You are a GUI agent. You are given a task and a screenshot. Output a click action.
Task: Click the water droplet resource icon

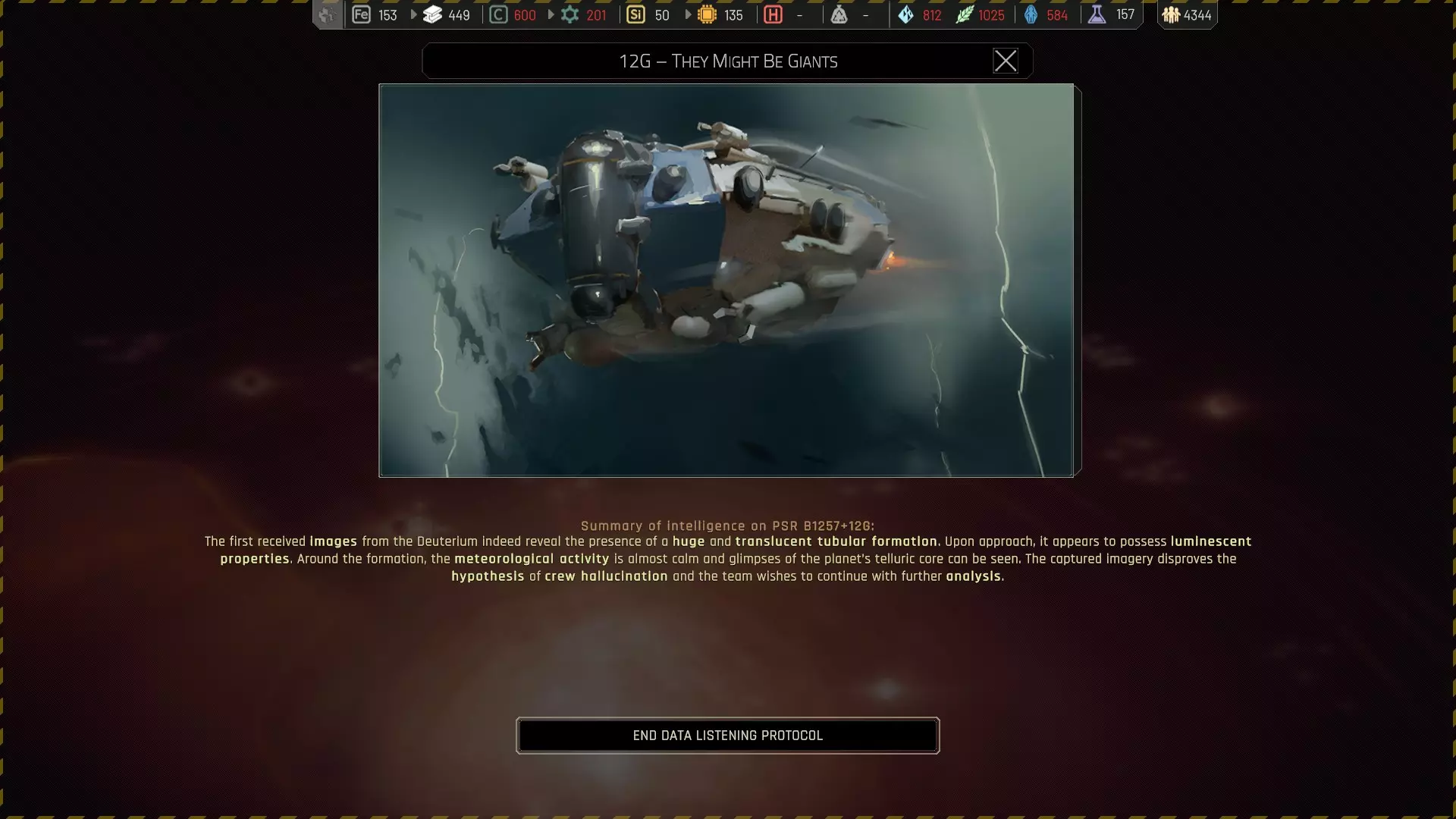tap(905, 14)
